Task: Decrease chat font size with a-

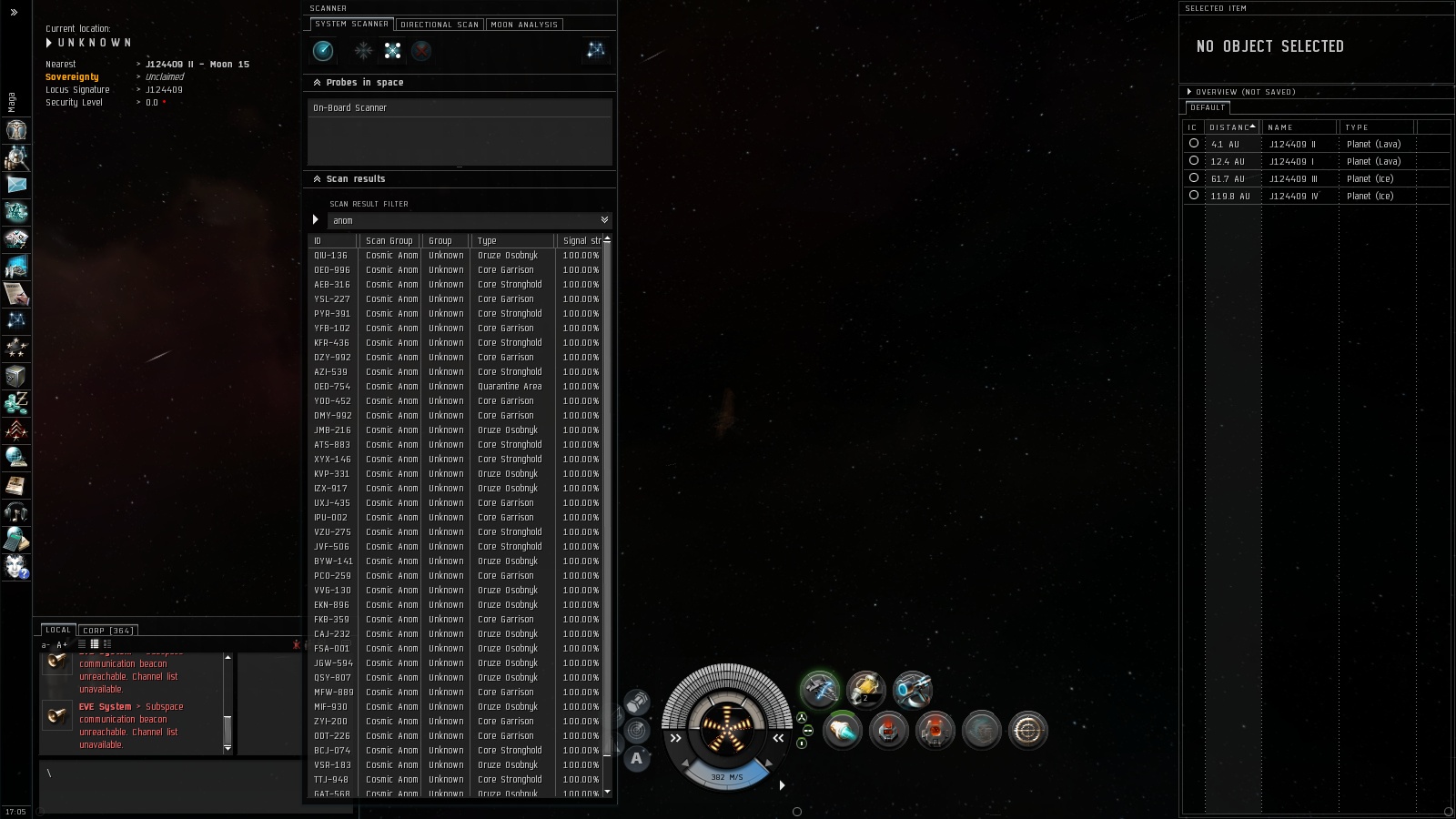Action: point(46,645)
